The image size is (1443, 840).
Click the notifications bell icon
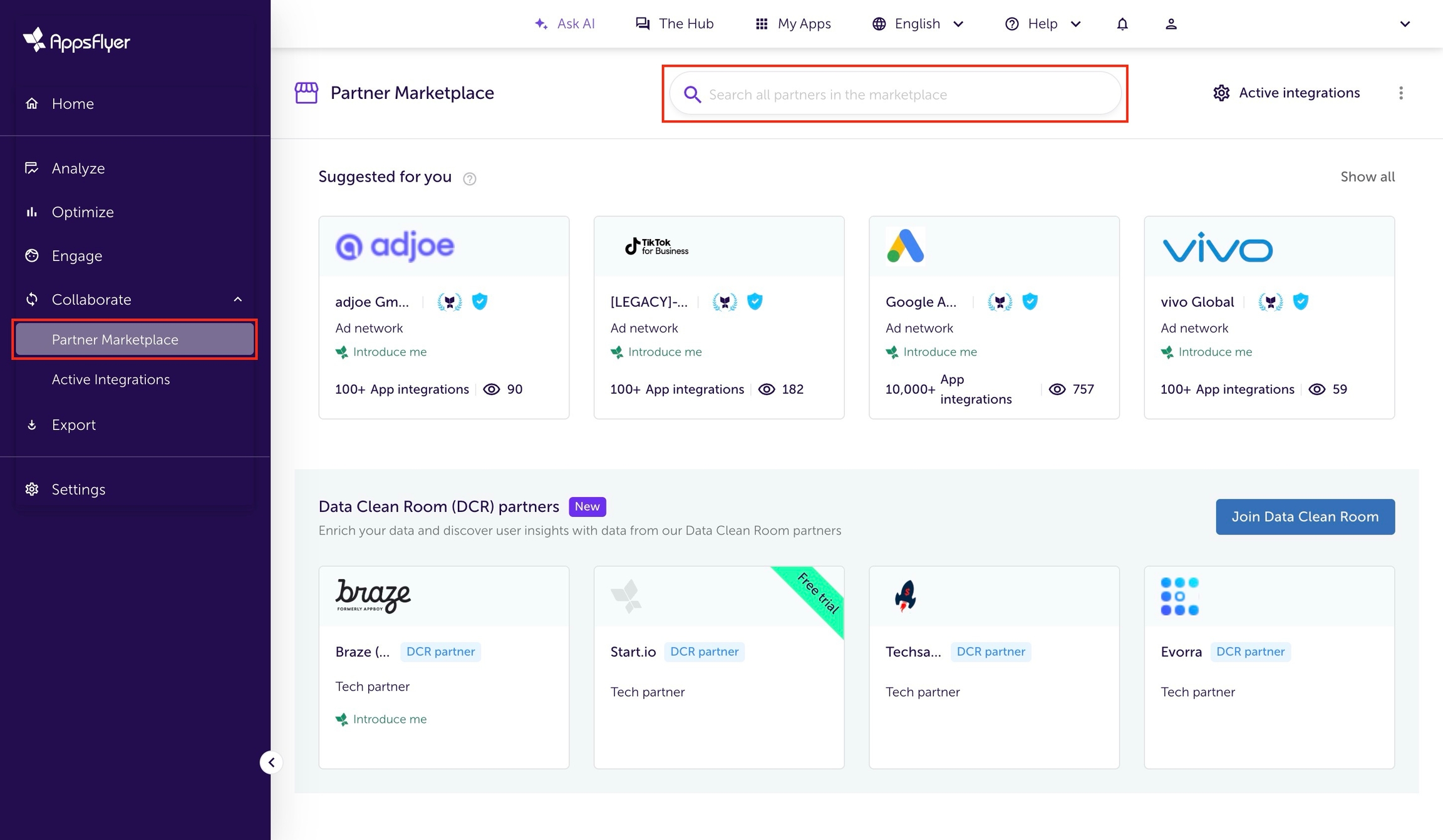(1122, 24)
